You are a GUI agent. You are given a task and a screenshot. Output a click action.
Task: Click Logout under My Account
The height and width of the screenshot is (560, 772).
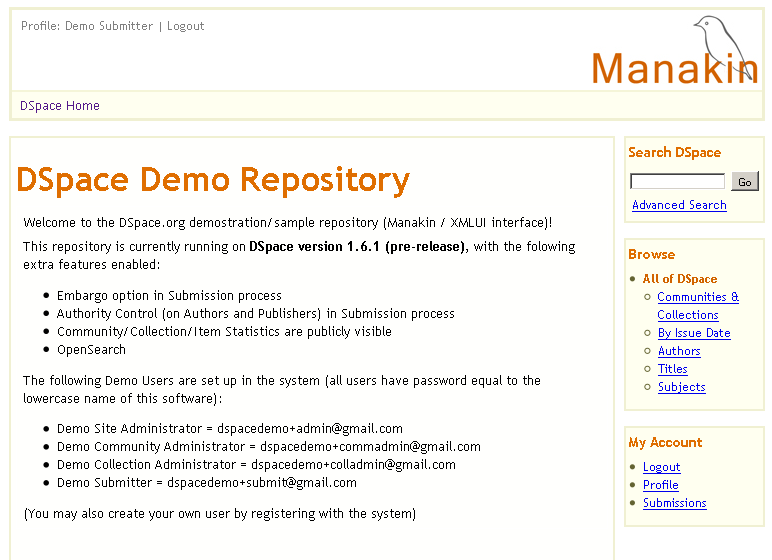(x=661, y=467)
